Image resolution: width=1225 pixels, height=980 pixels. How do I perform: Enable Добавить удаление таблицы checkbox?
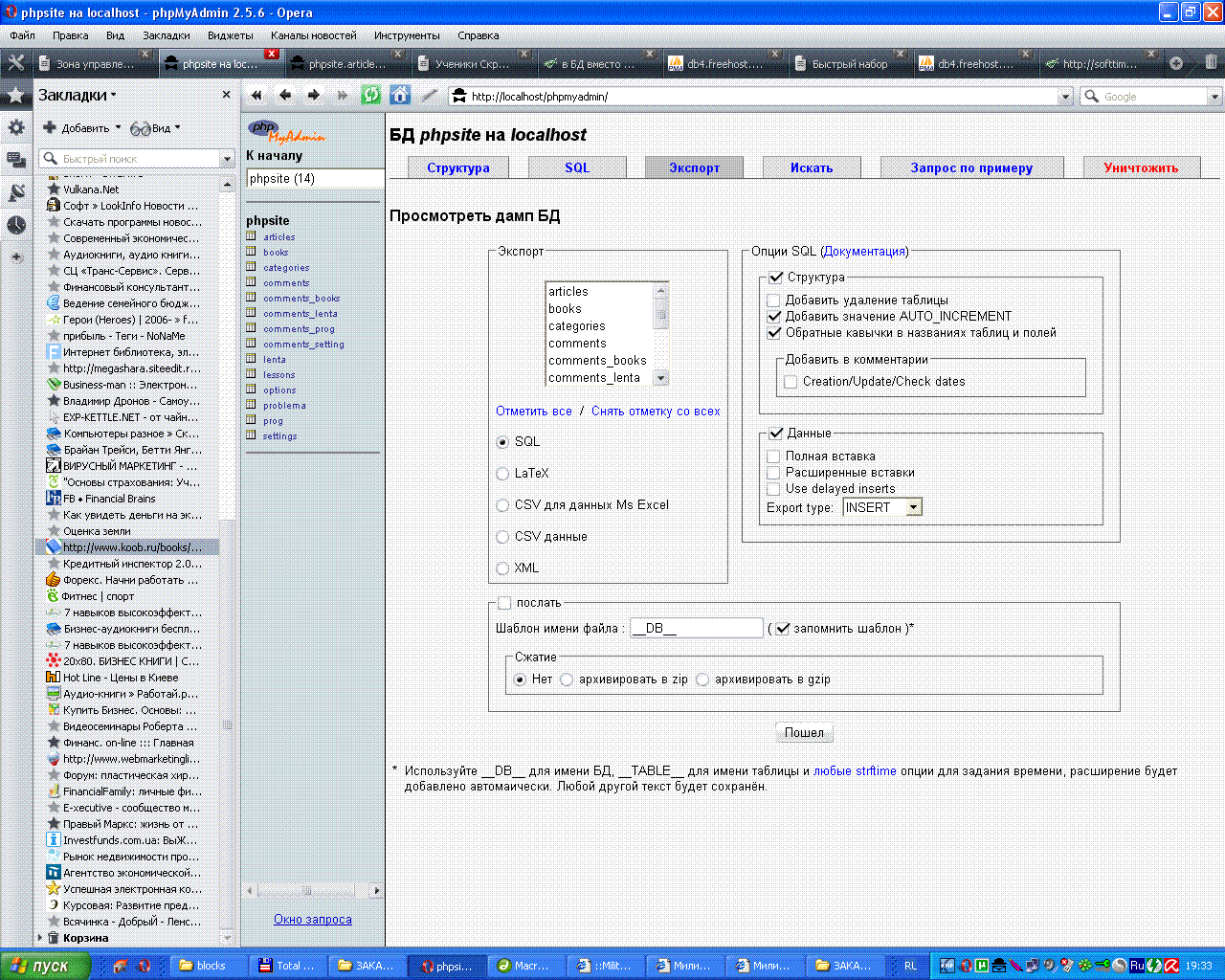click(x=774, y=301)
